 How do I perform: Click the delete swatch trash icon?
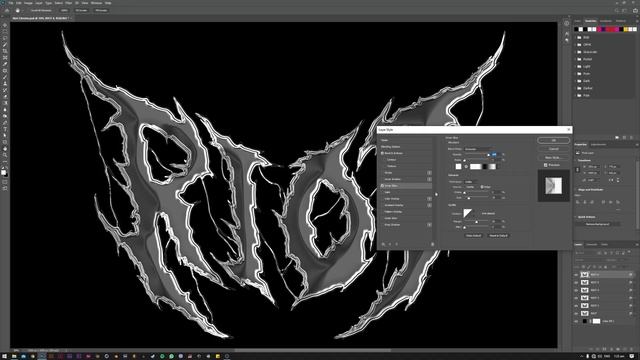(631, 138)
